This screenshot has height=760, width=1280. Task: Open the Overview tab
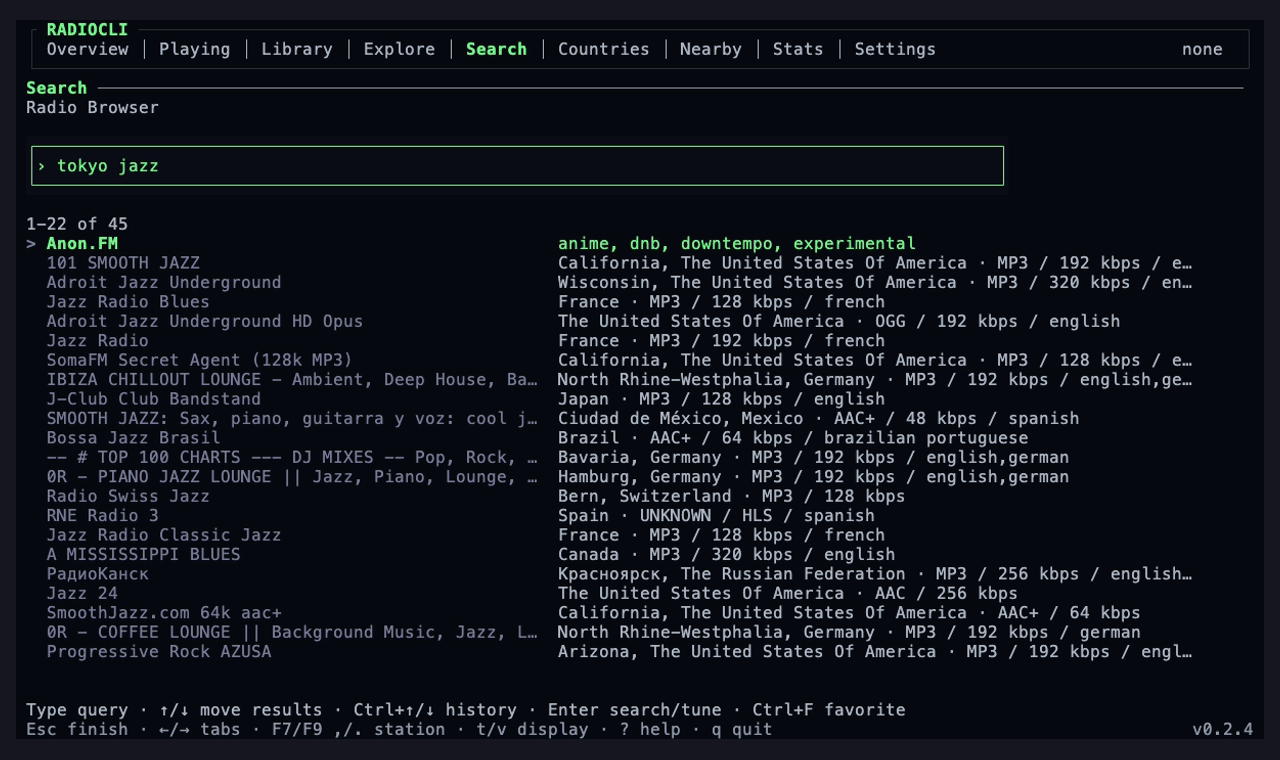click(x=88, y=49)
